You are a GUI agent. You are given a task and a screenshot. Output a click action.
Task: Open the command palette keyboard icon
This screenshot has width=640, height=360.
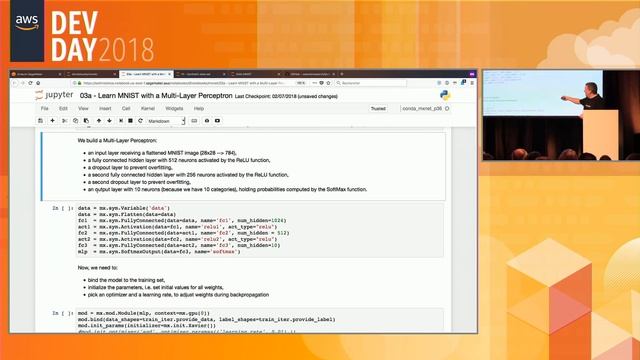tap(194, 121)
